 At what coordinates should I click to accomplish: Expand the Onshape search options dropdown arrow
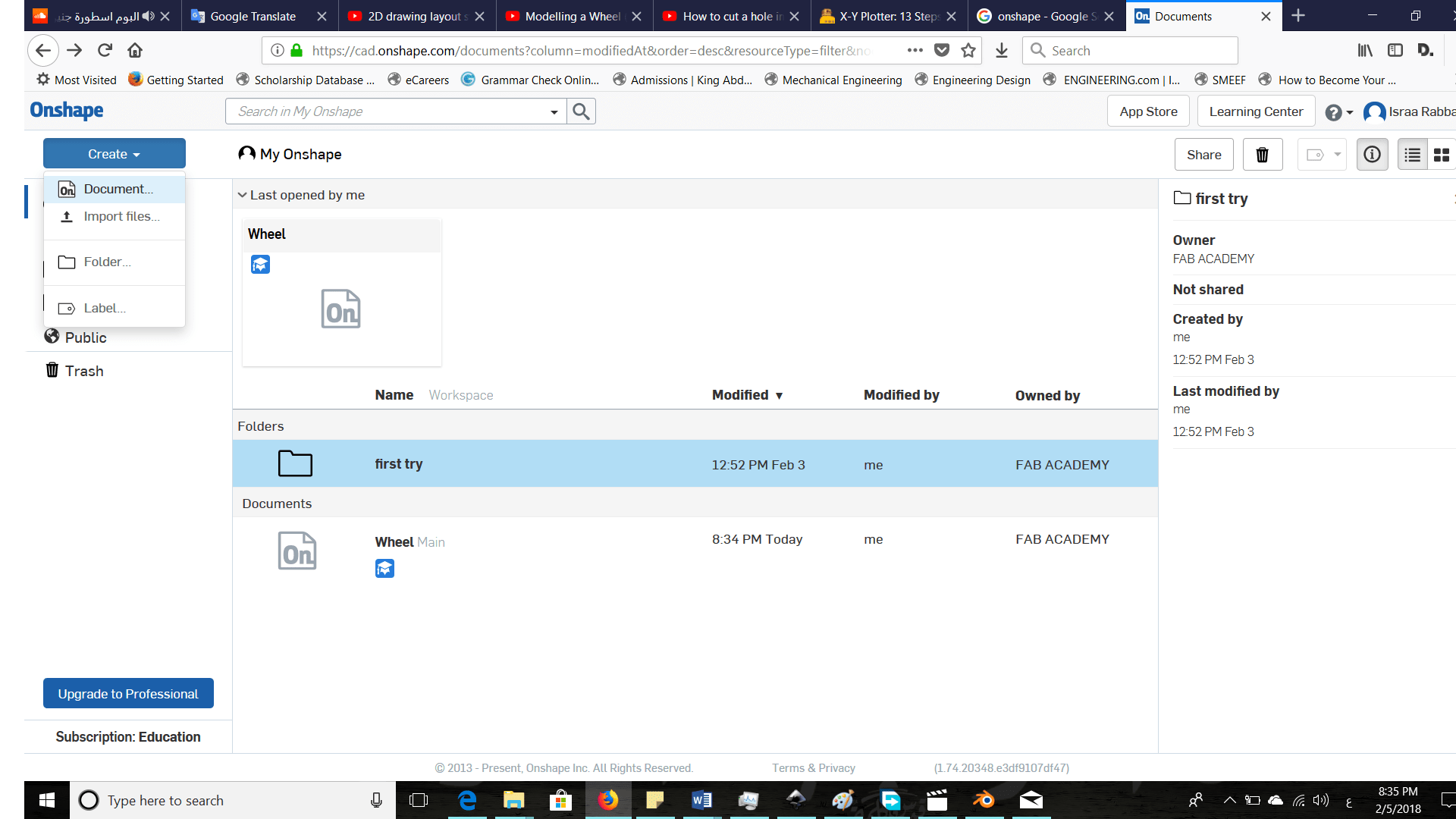554,112
